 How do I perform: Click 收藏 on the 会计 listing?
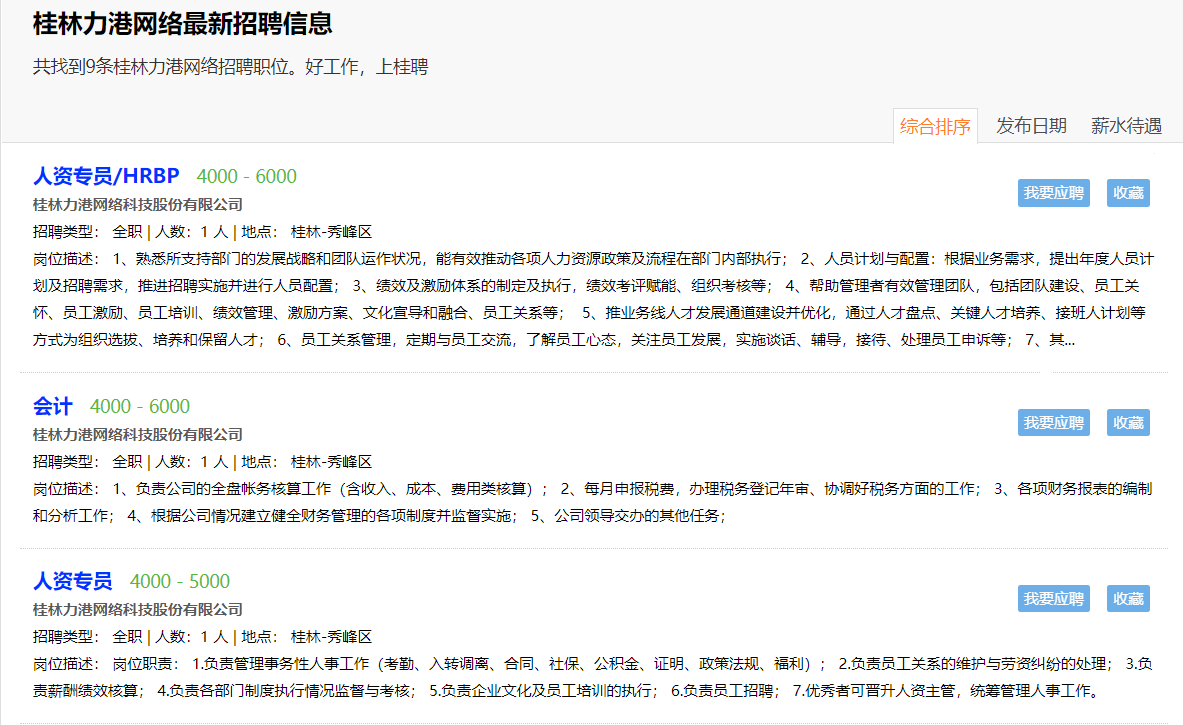(1128, 423)
